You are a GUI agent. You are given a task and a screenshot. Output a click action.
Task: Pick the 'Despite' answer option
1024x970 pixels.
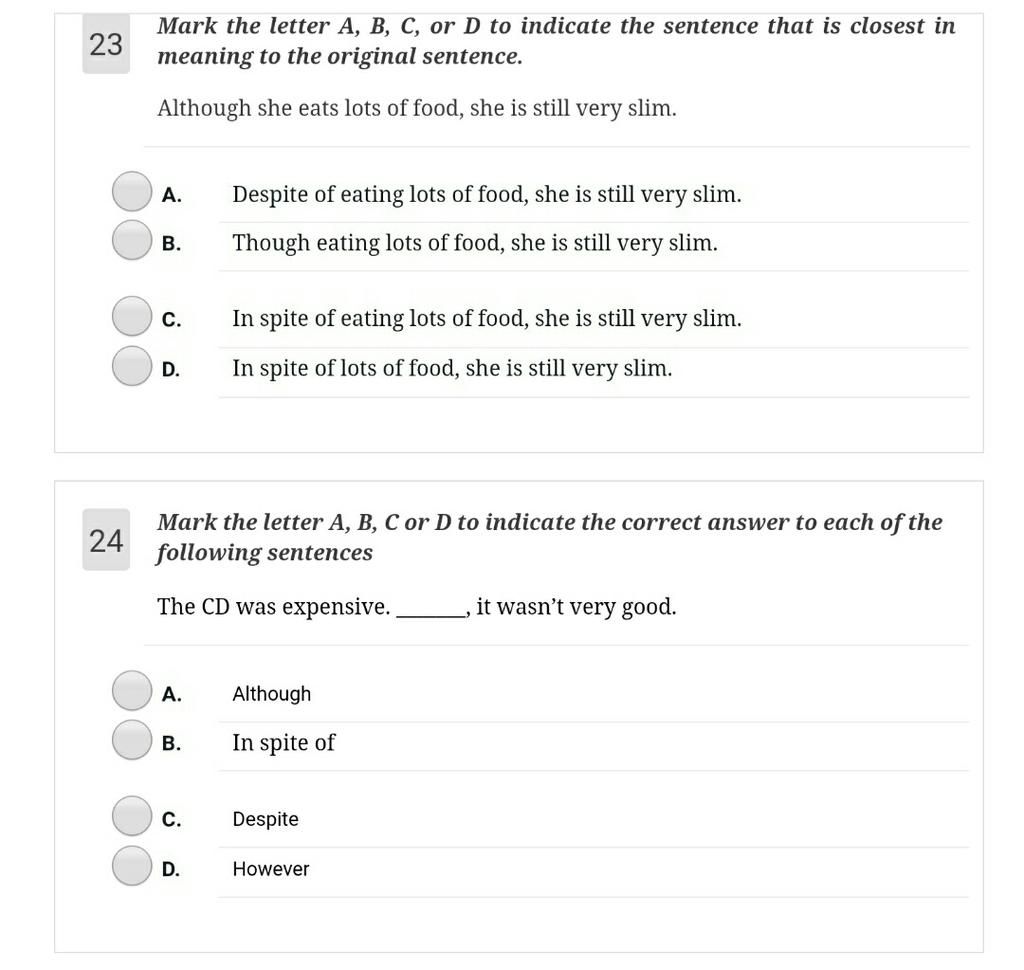point(265,819)
